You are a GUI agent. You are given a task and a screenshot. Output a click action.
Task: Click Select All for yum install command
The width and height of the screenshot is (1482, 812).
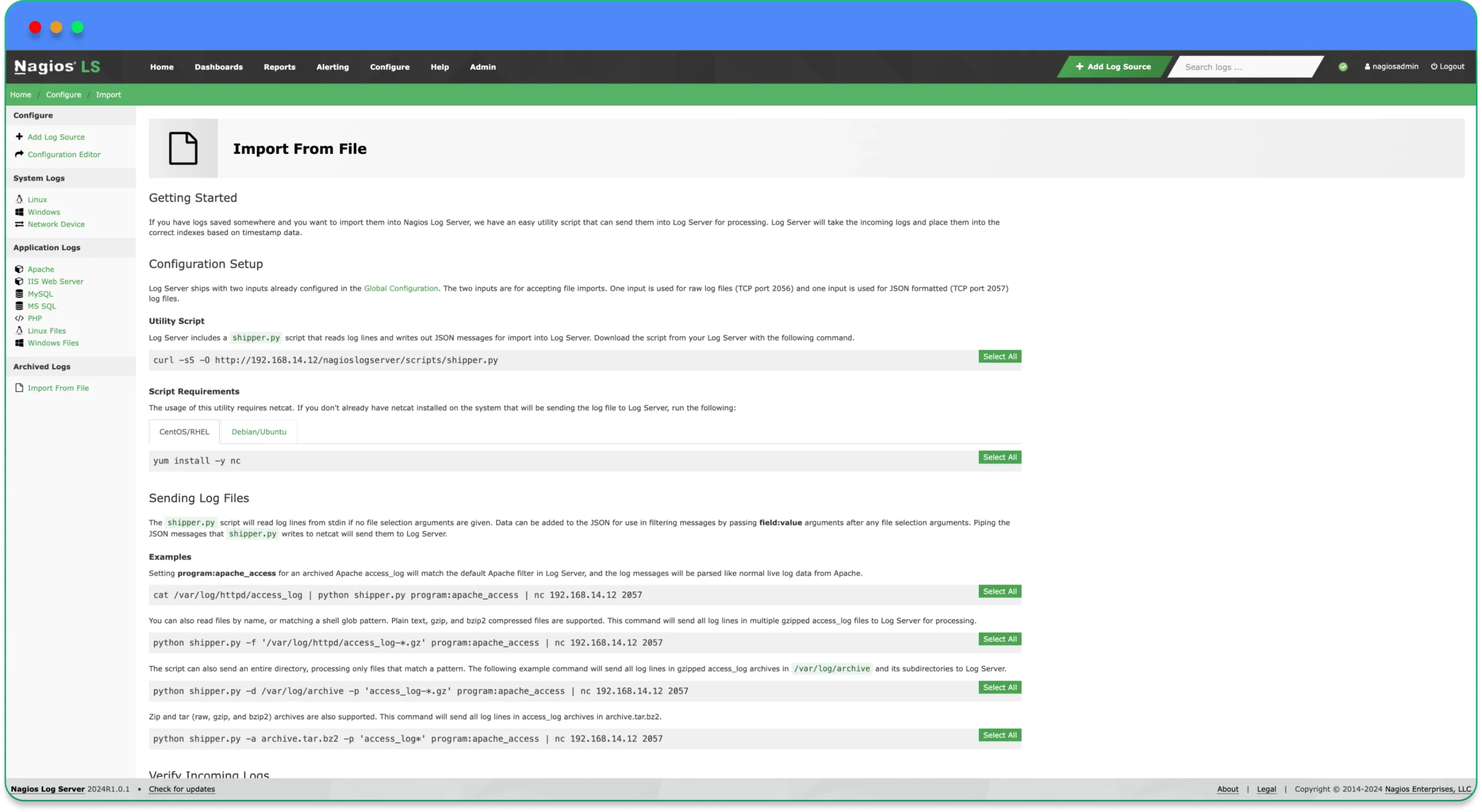tap(999, 457)
